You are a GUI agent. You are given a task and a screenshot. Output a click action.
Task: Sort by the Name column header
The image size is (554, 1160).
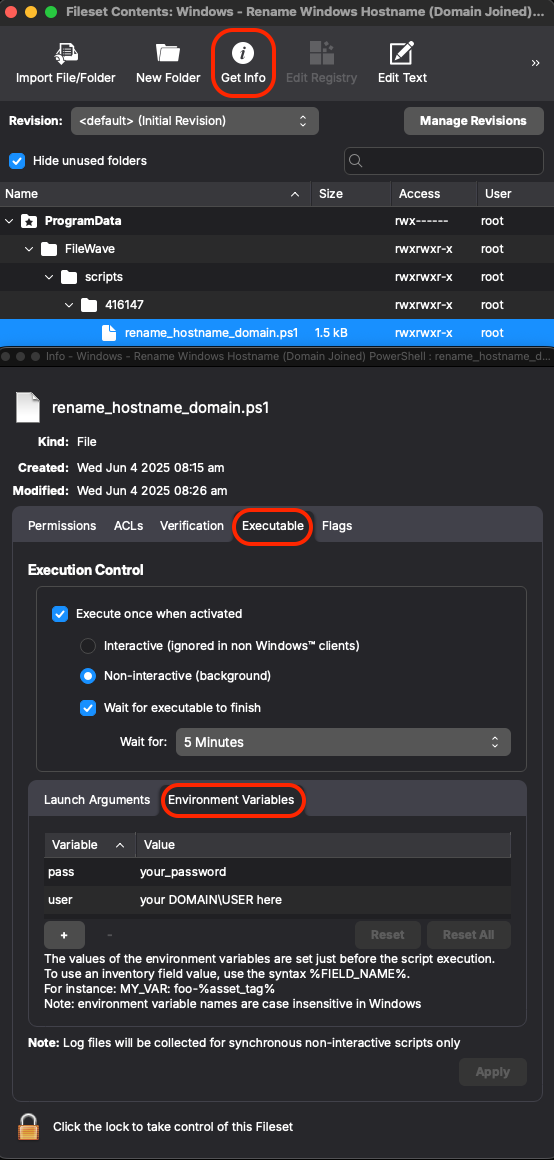[x=155, y=194]
